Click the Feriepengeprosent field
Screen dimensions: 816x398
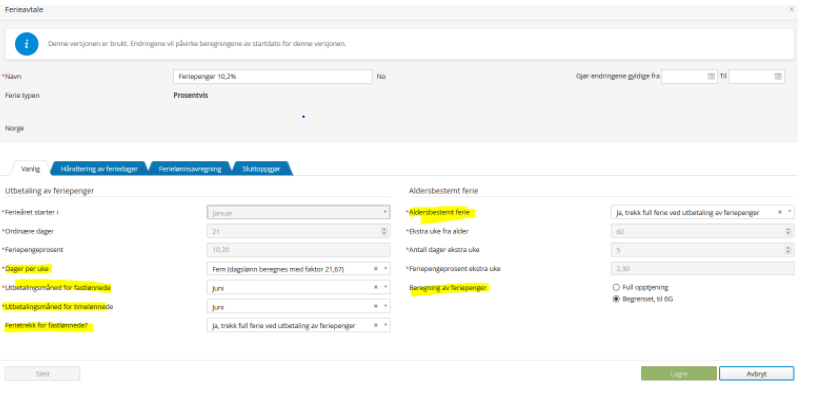[299, 250]
